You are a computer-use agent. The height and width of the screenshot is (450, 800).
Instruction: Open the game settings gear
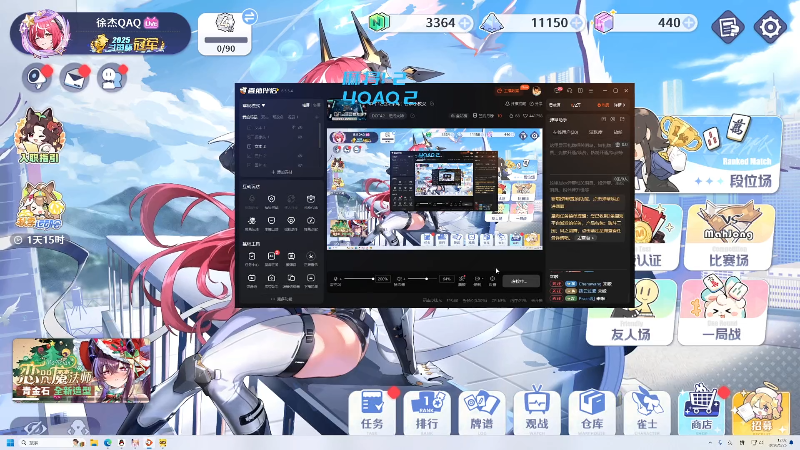point(770,27)
